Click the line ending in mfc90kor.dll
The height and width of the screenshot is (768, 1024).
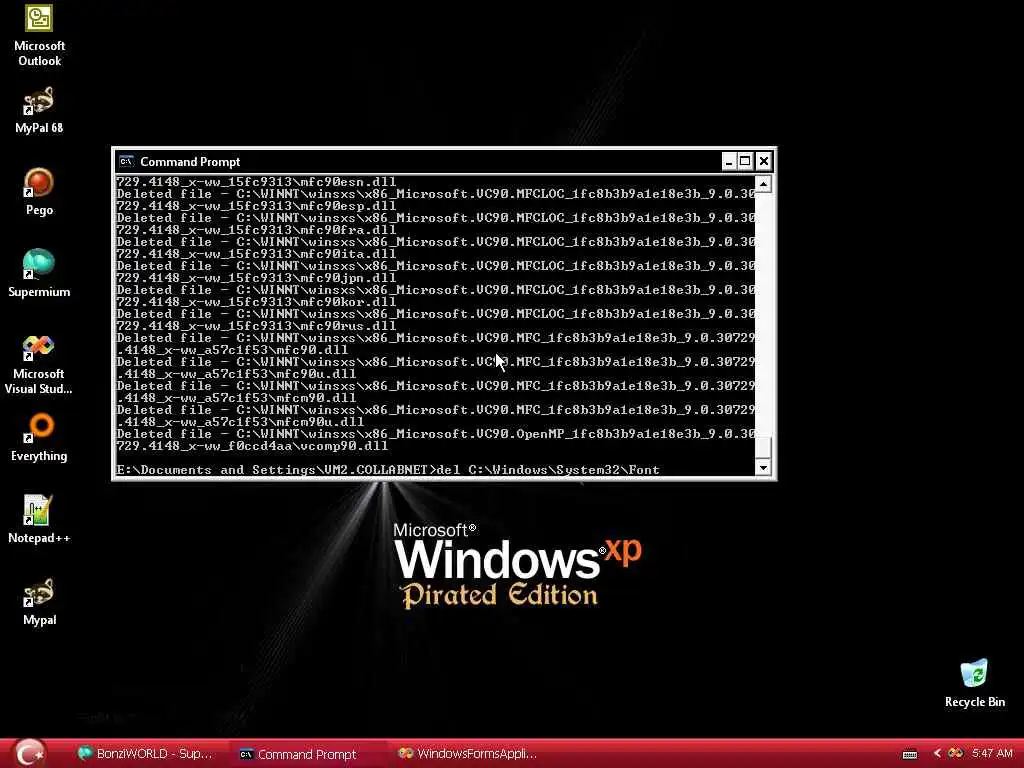tap(256, 302)
